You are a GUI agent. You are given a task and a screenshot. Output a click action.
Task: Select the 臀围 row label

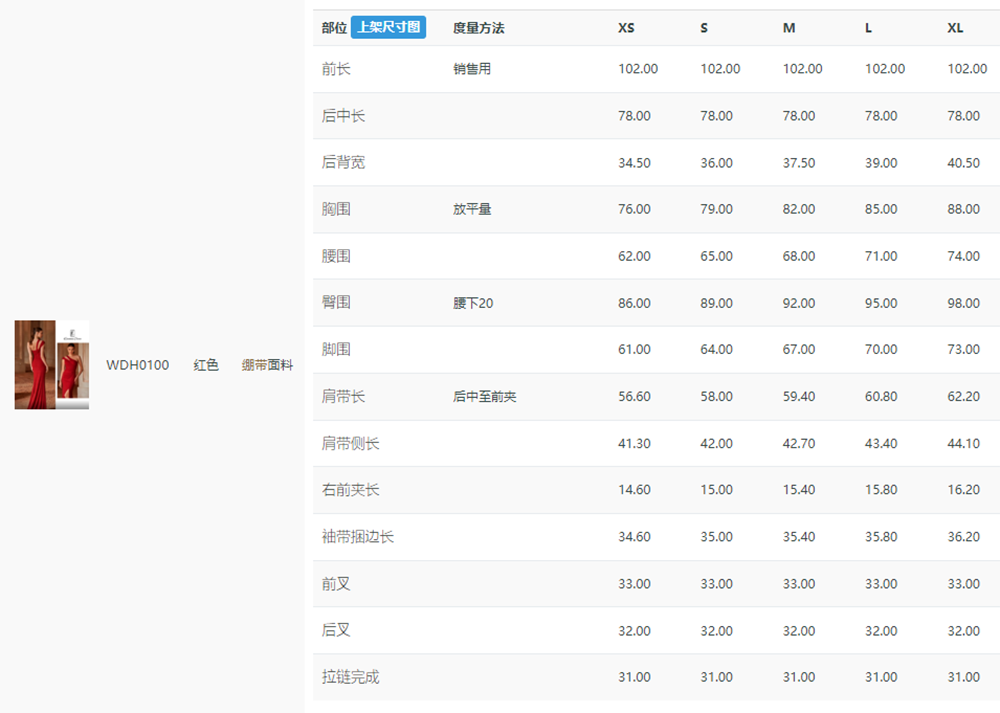(336, 302)
